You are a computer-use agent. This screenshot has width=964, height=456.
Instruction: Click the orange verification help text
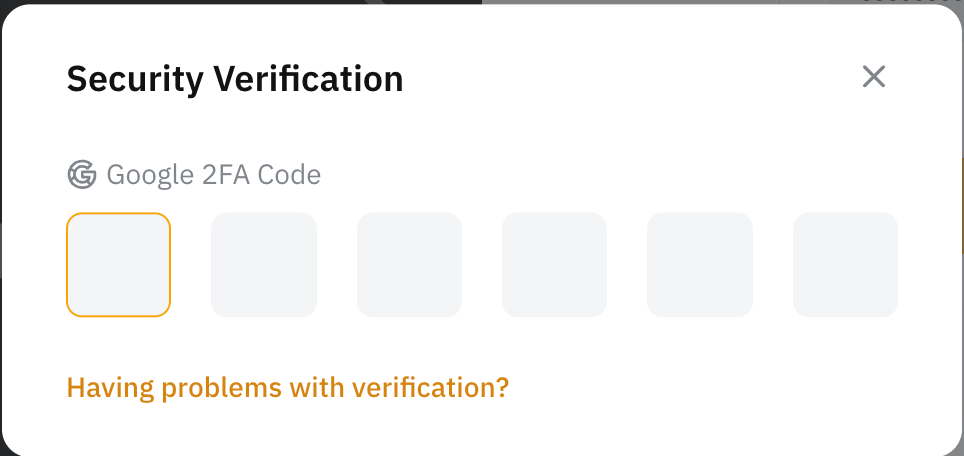(288, 387)
